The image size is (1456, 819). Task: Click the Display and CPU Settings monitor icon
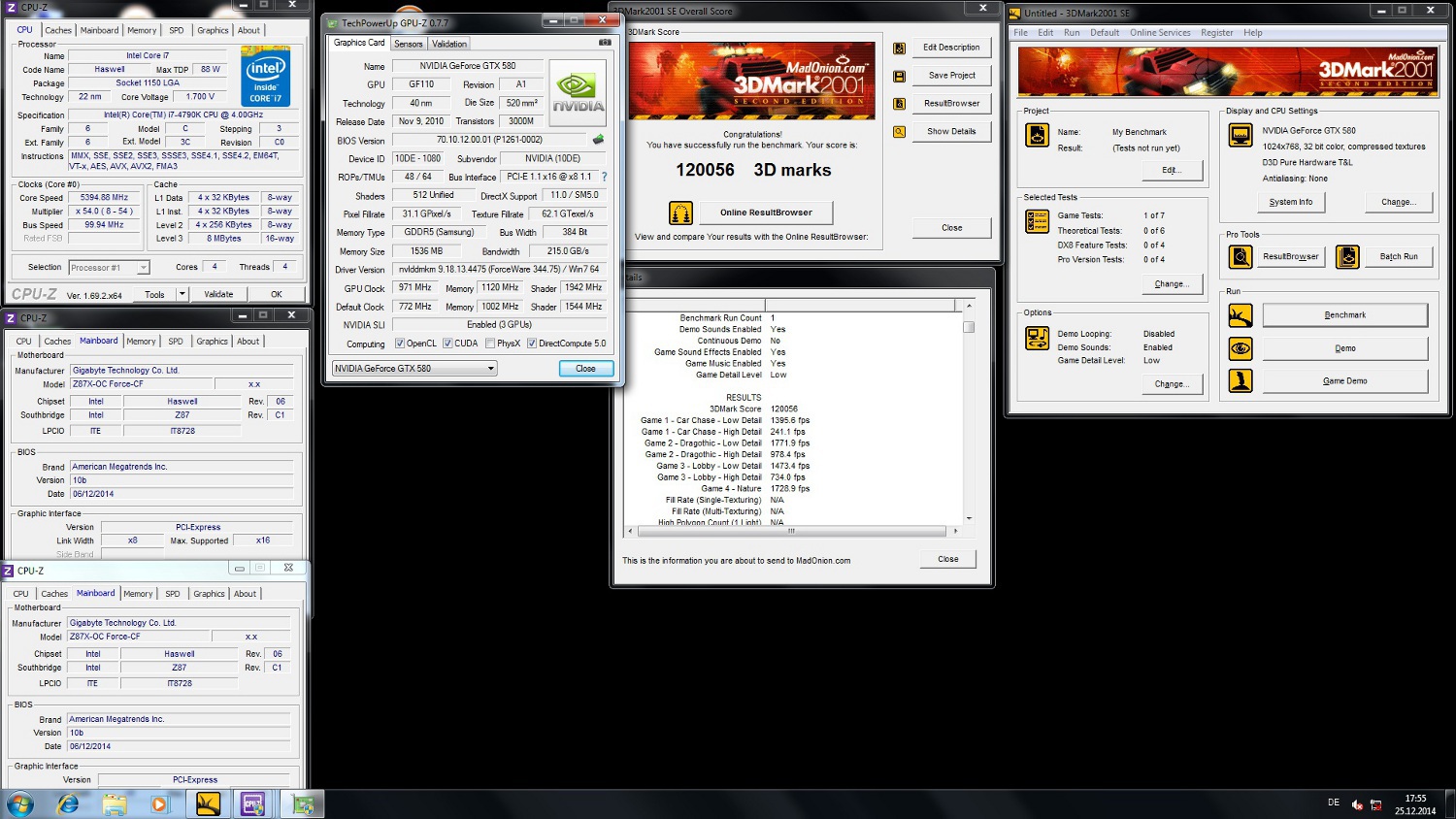(1241, 135)
